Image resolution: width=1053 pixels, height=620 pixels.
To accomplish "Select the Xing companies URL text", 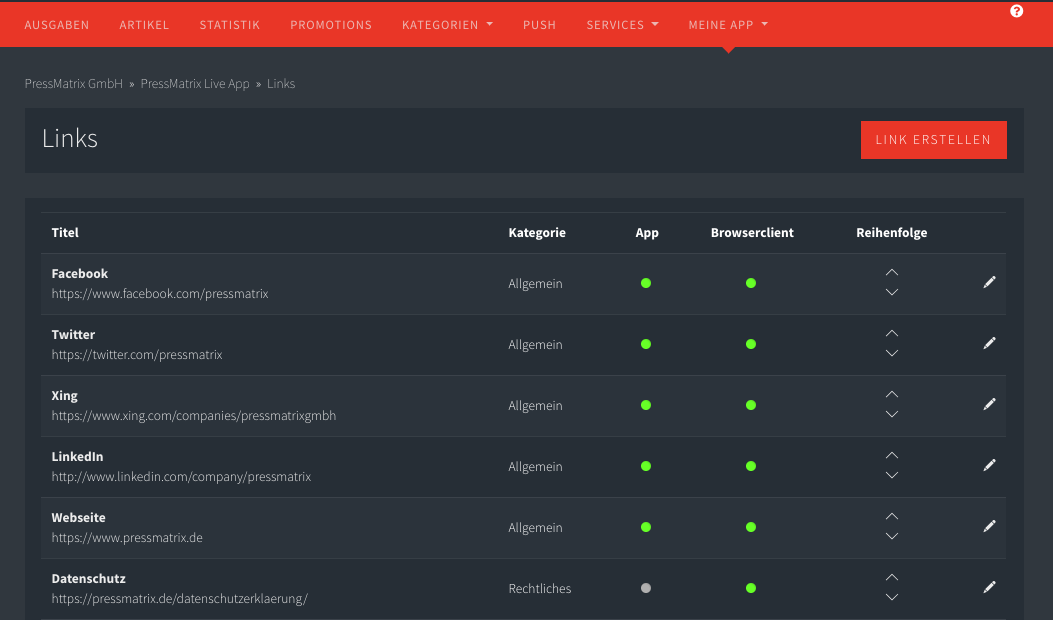I will click(x=194, y=416).
